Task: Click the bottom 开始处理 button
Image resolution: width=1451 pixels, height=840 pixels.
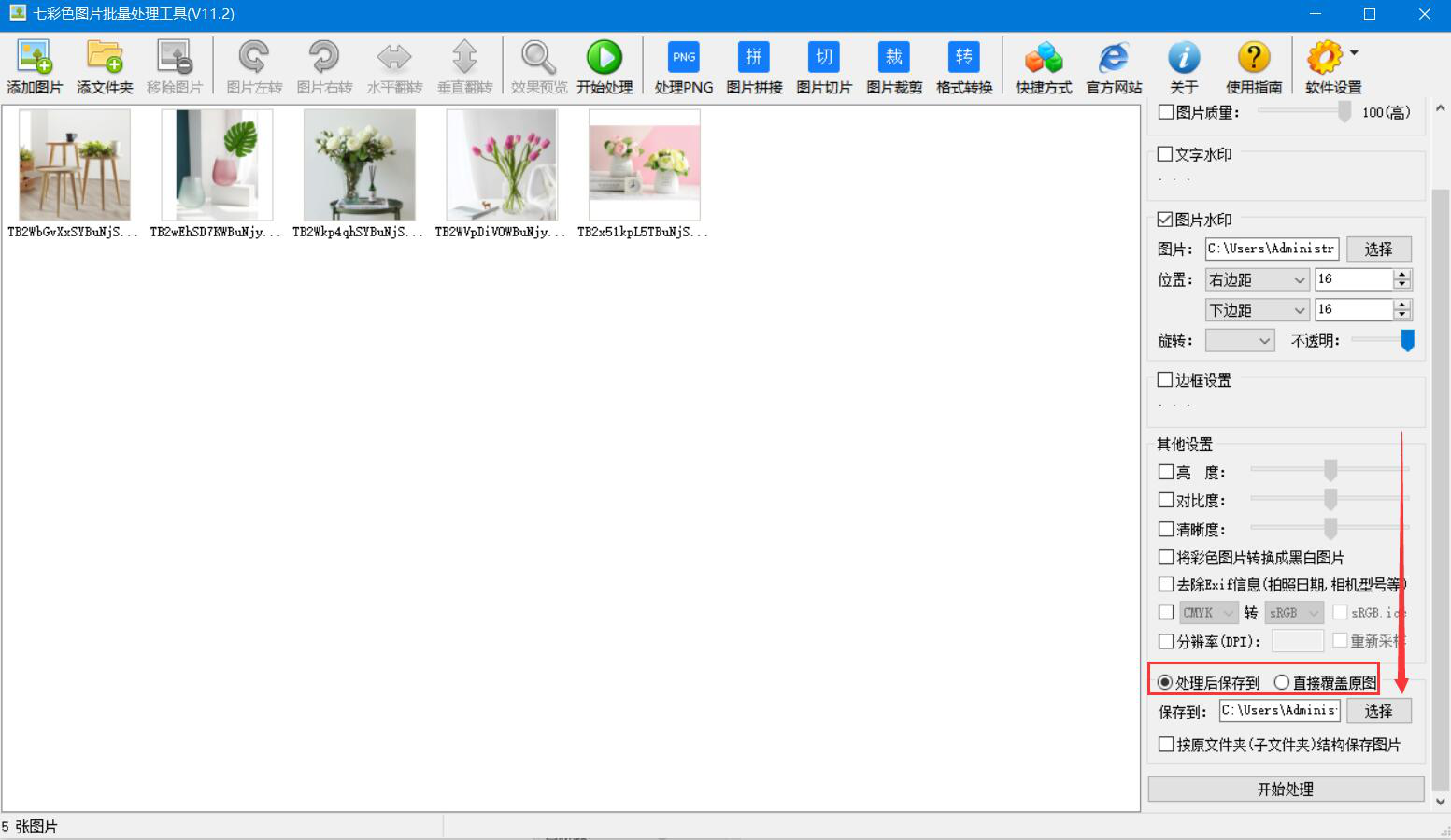Action: (x=1286, y=790)
